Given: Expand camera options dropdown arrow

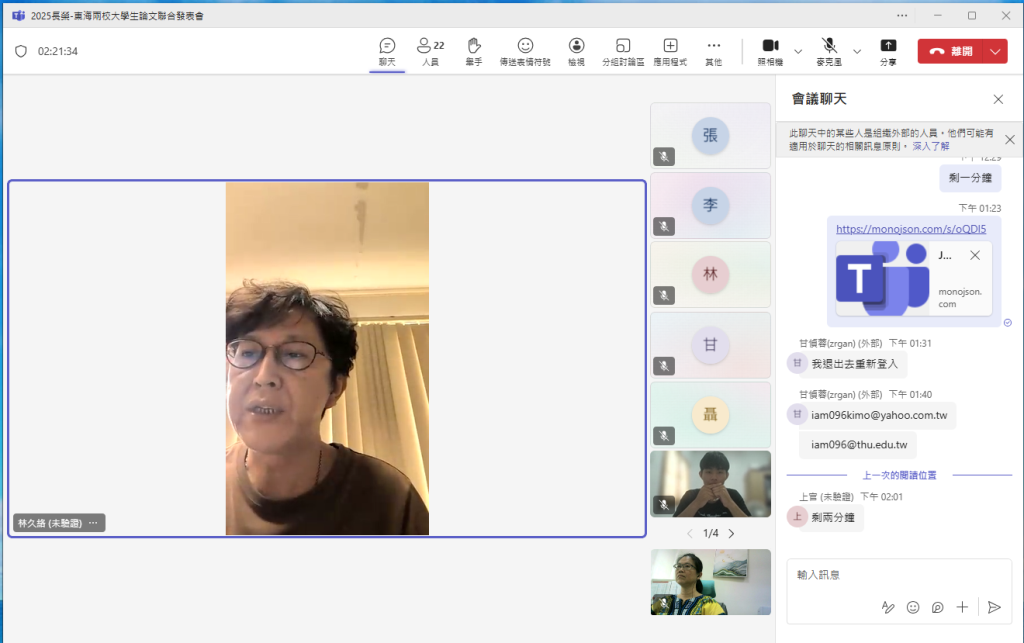Looking at the screenshot, I should 798,52.
